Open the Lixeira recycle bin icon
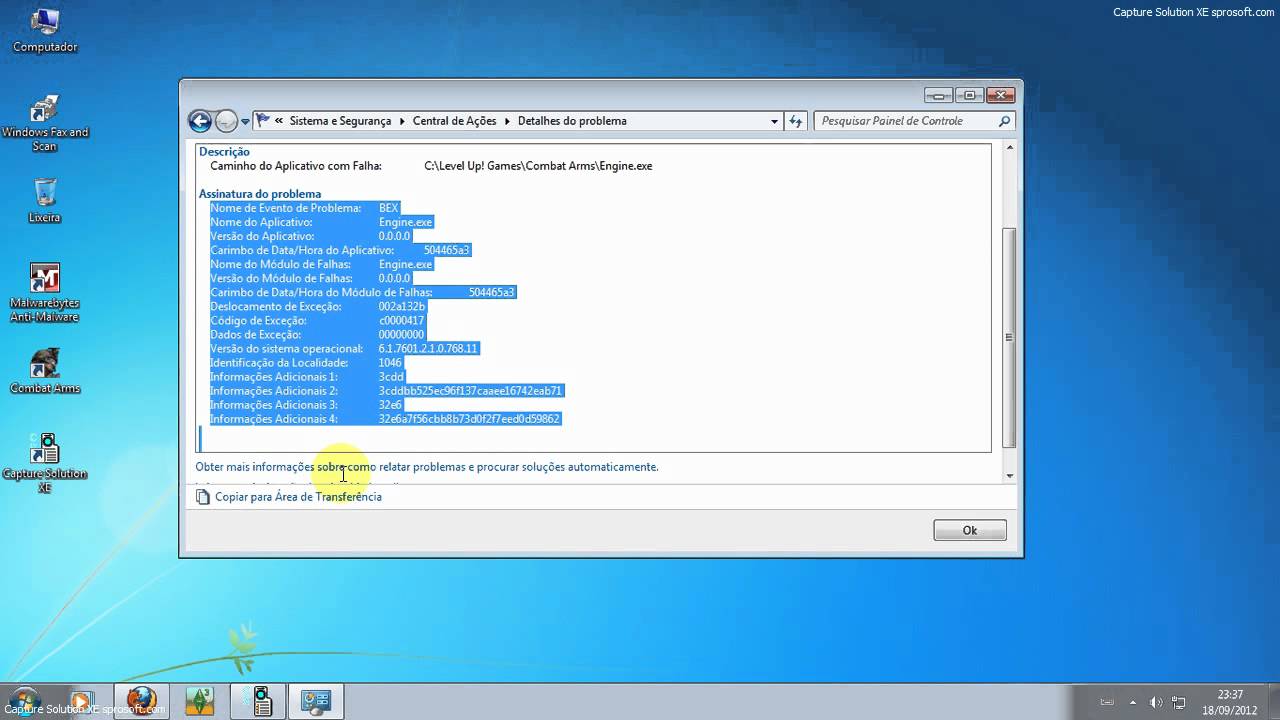The image size is (1280, 720). pyautogui.click(x=45, y=200)
